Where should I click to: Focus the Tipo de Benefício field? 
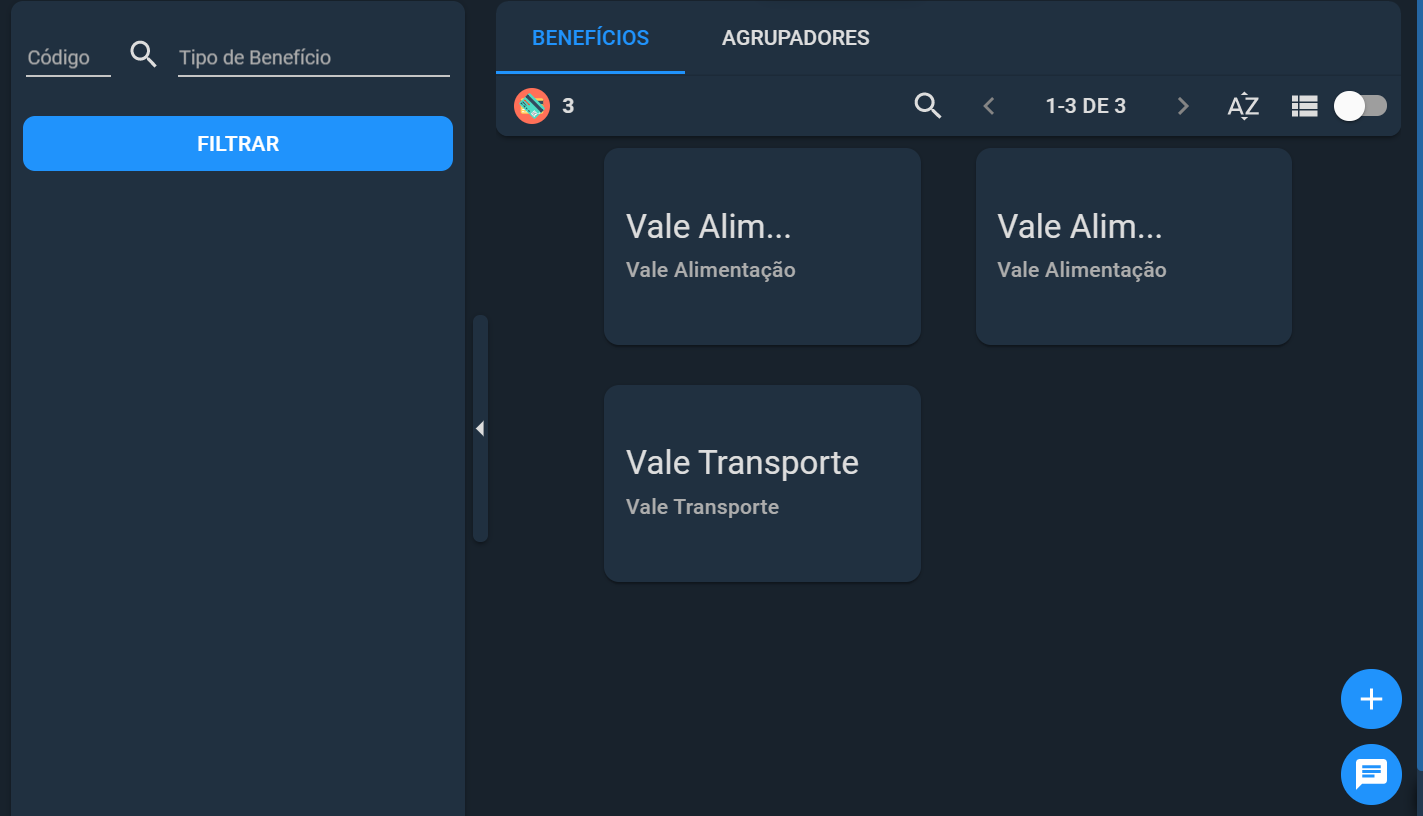click(x=314, y=58)
